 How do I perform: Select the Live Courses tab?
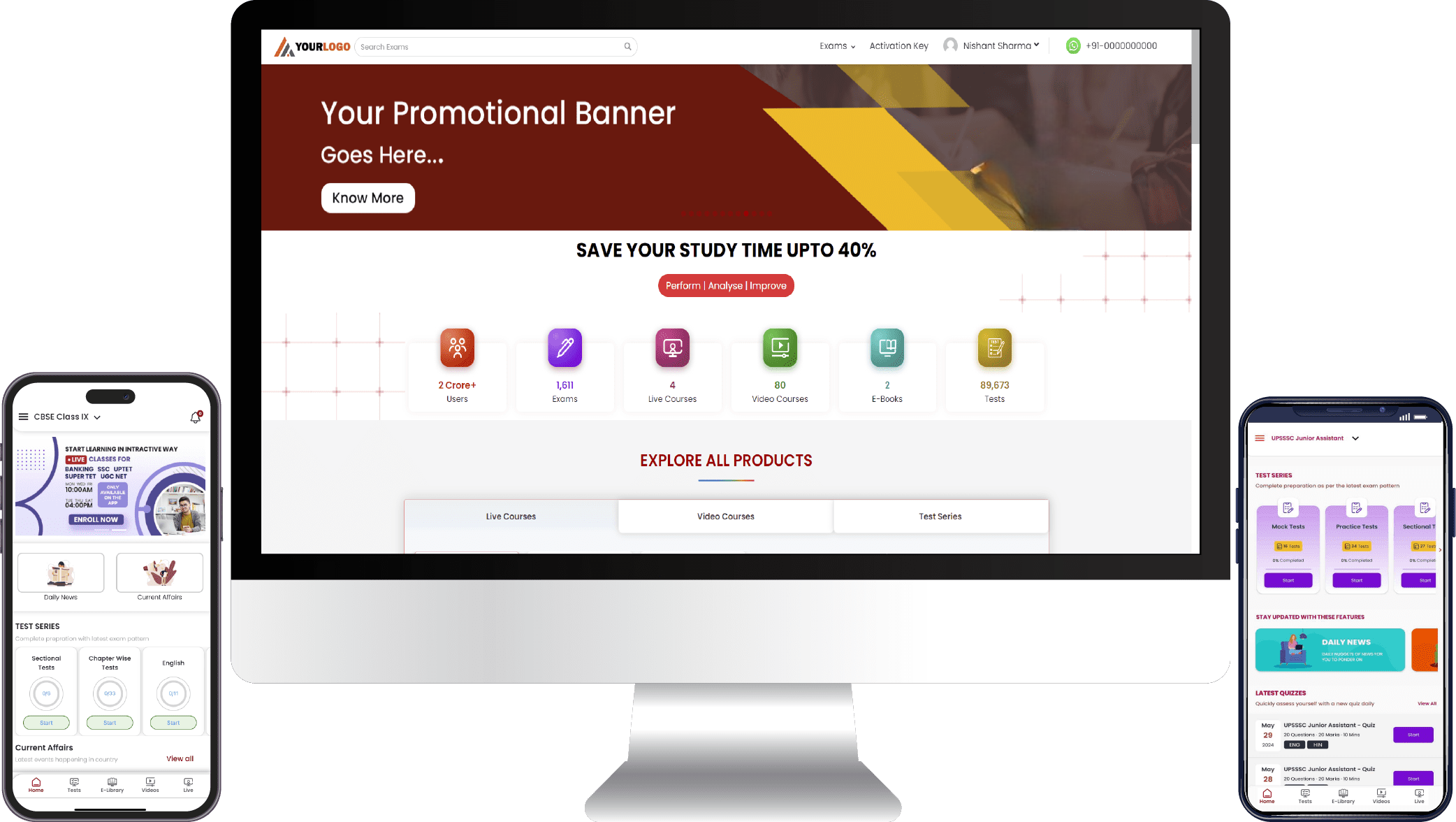511,516
